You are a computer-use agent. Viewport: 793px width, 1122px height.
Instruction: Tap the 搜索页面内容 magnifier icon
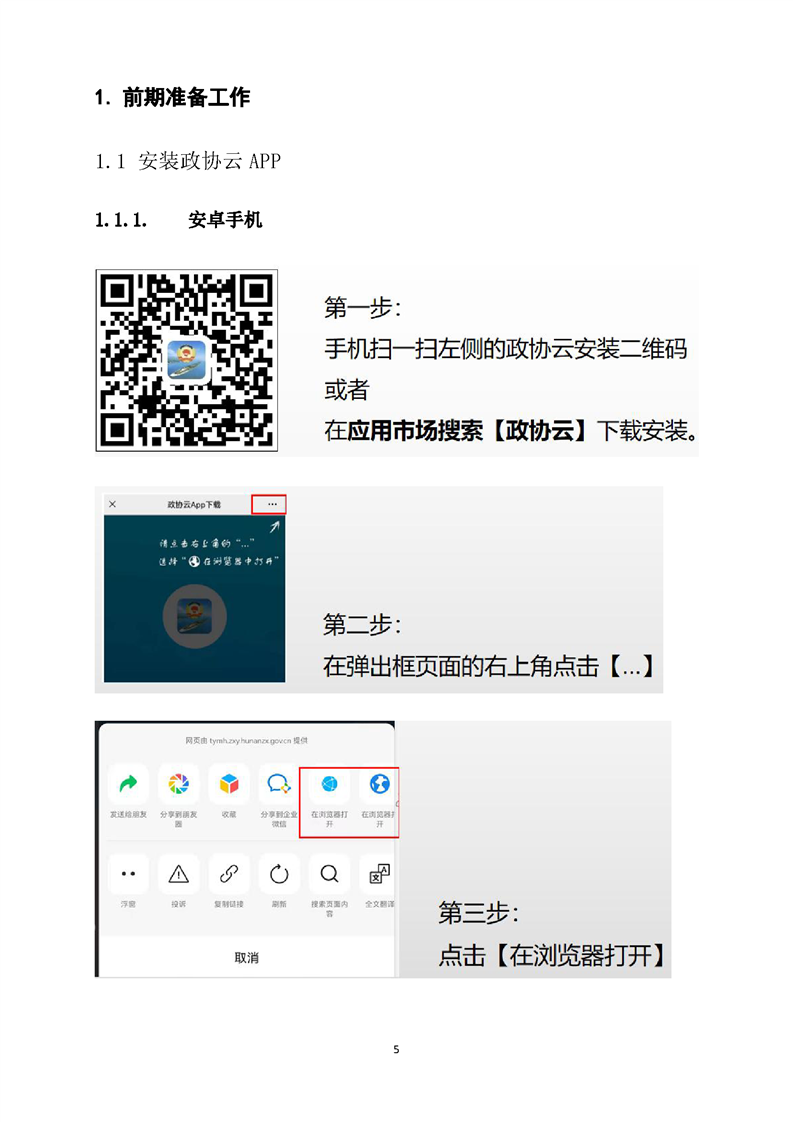click(x=329, y=874)
